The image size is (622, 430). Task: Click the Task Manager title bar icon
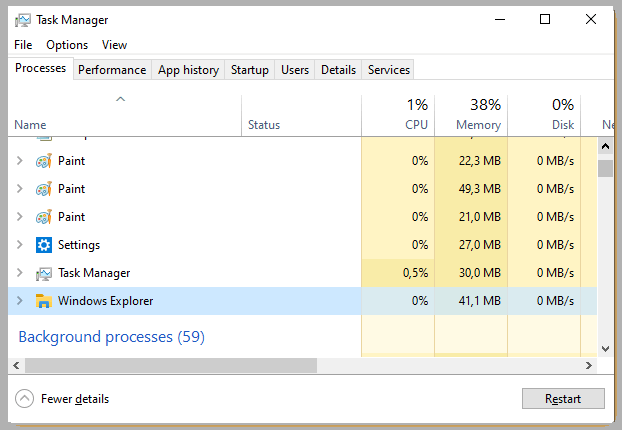click(x=23, y=20)
